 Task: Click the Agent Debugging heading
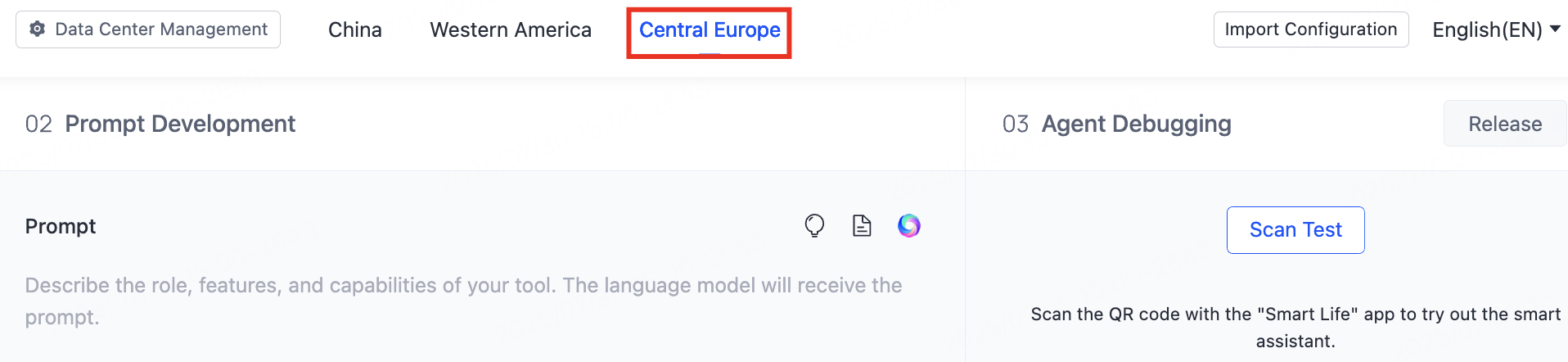point(1136,124)
